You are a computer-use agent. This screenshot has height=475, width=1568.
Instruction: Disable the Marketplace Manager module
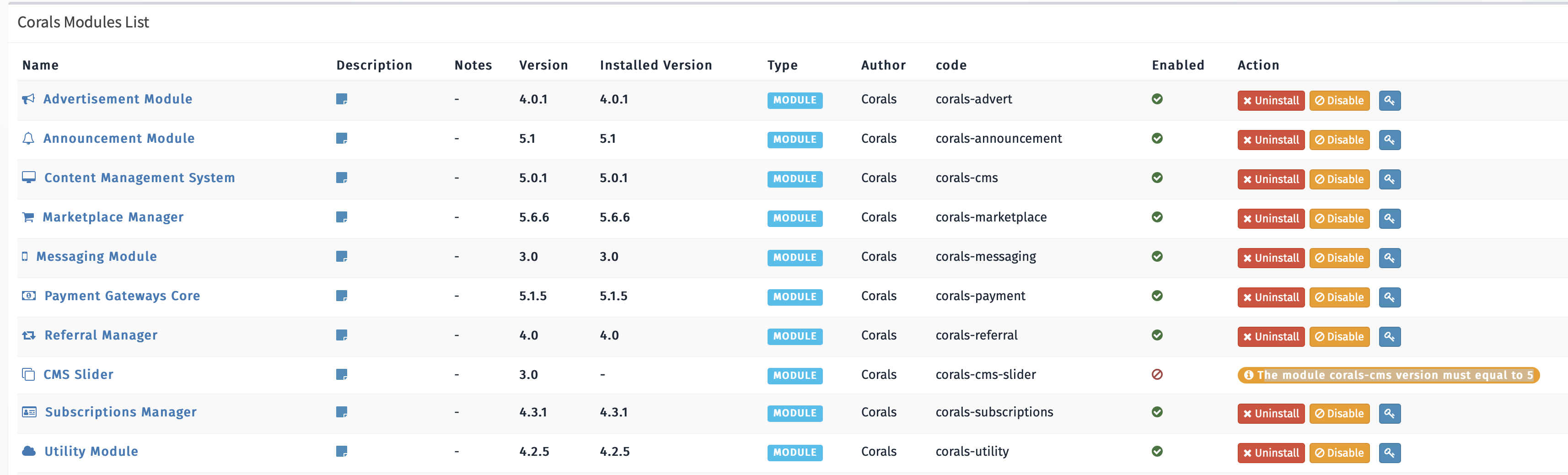click(x=1339, y=219)
